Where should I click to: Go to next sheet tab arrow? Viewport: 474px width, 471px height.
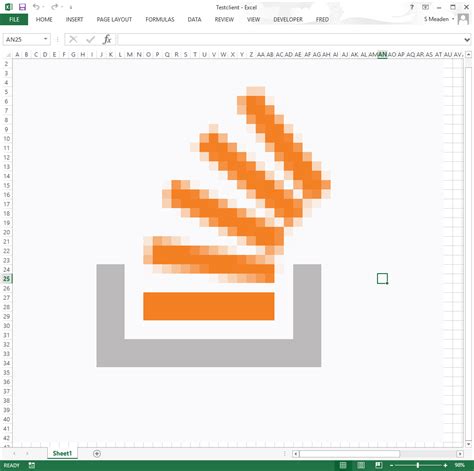[x=27, y=453]
